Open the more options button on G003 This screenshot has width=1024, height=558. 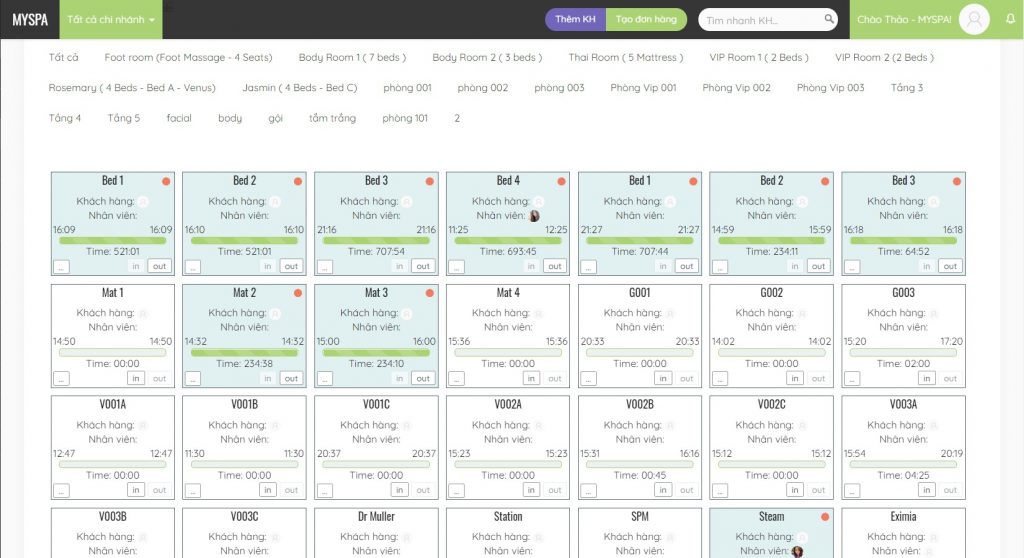(x=852, y=378)
